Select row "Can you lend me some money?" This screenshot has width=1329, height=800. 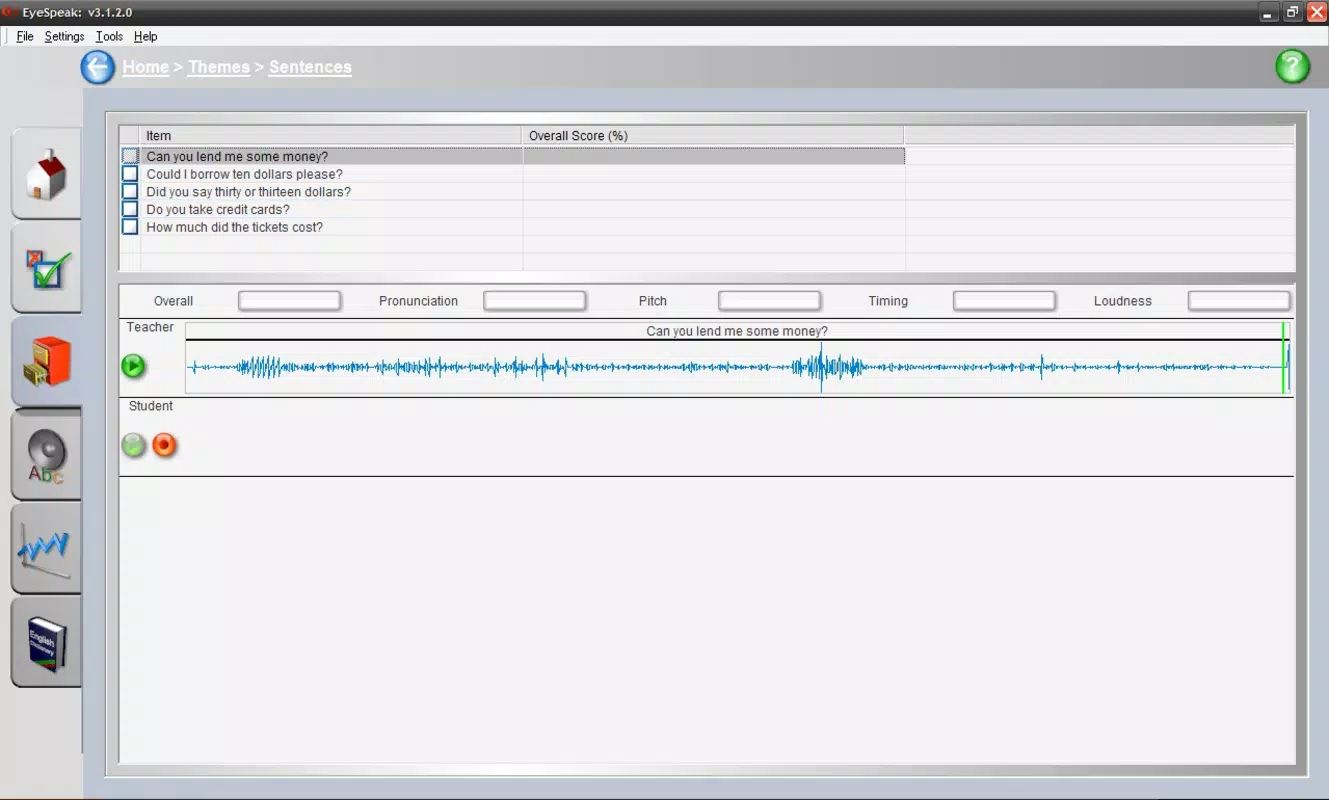512,156
